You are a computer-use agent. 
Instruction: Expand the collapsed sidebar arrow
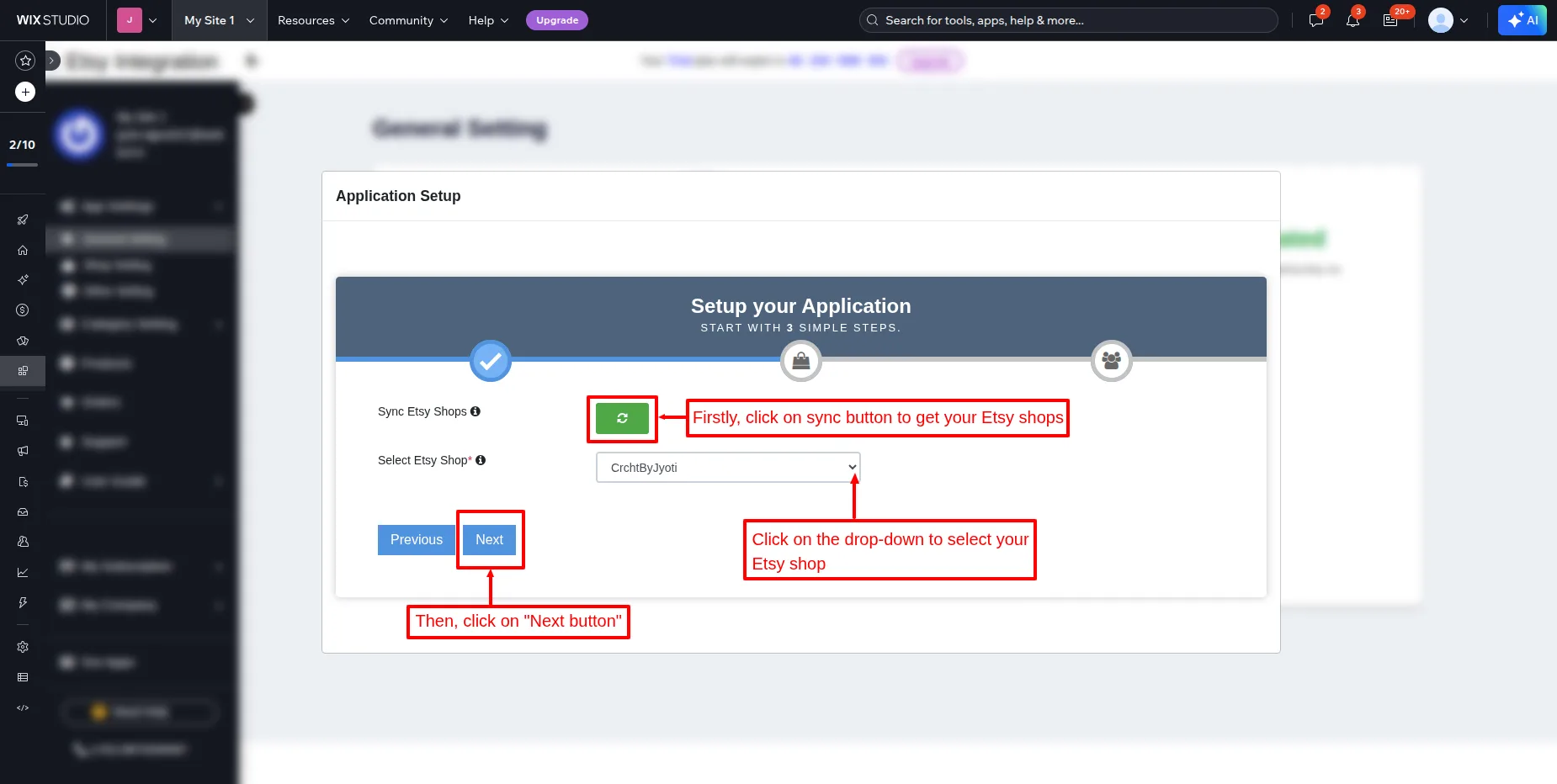coord(51,61)
